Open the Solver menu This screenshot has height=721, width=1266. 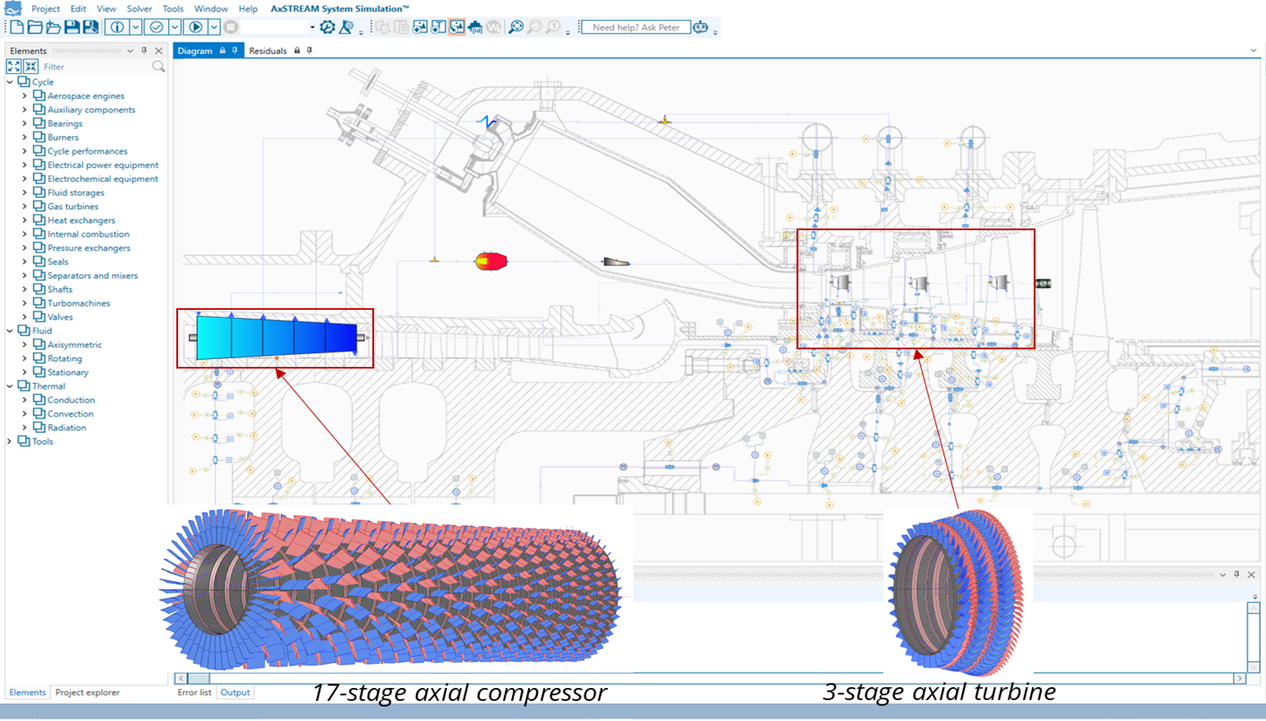[139, 8]
